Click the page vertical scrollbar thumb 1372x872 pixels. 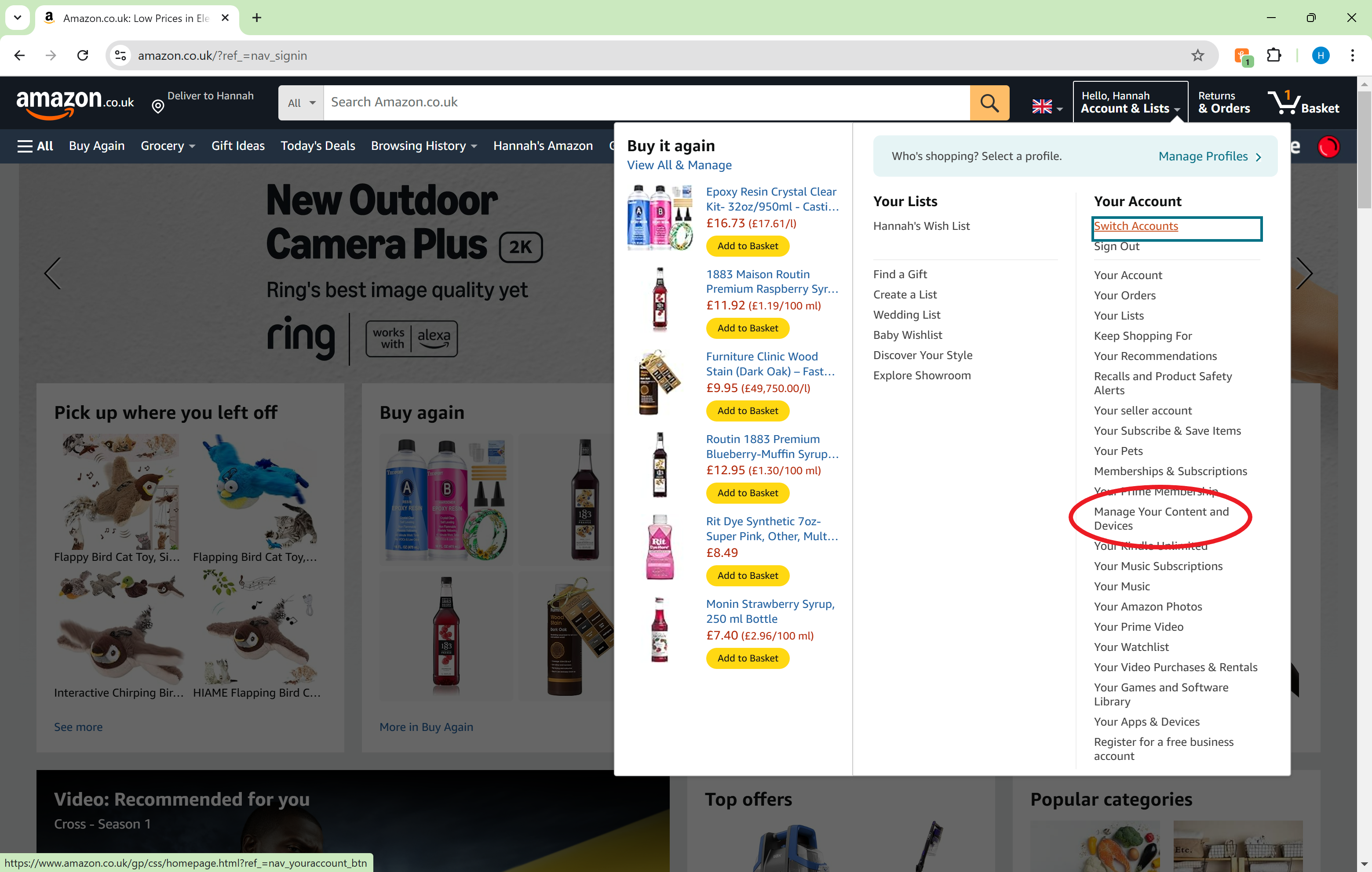tap(1364, 149)
